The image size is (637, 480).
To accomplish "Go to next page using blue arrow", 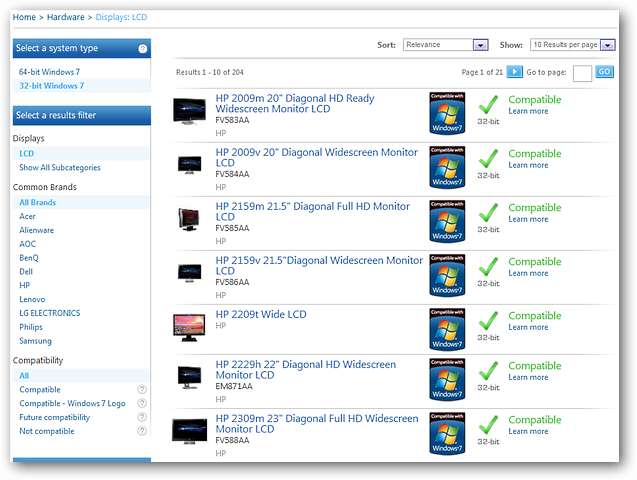I will (514, 72).
